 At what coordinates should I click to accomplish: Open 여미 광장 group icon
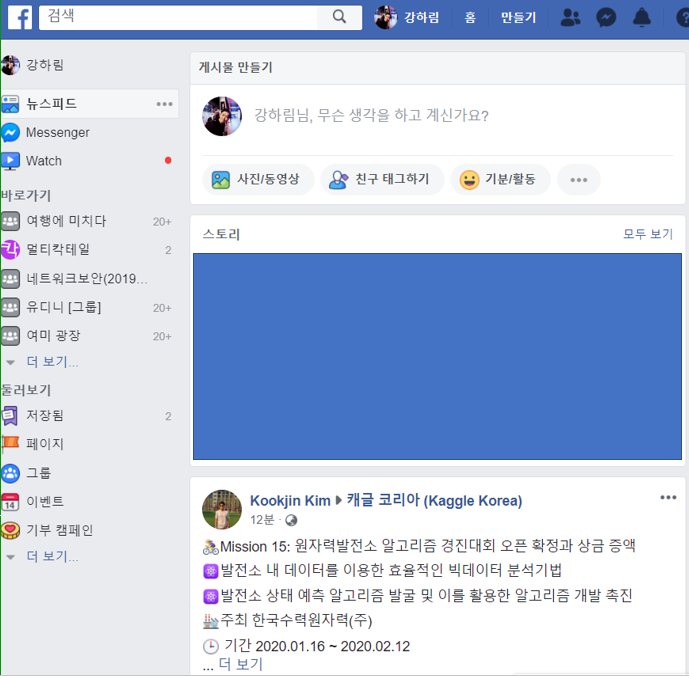pyautogui.click(x=10, y=336)
